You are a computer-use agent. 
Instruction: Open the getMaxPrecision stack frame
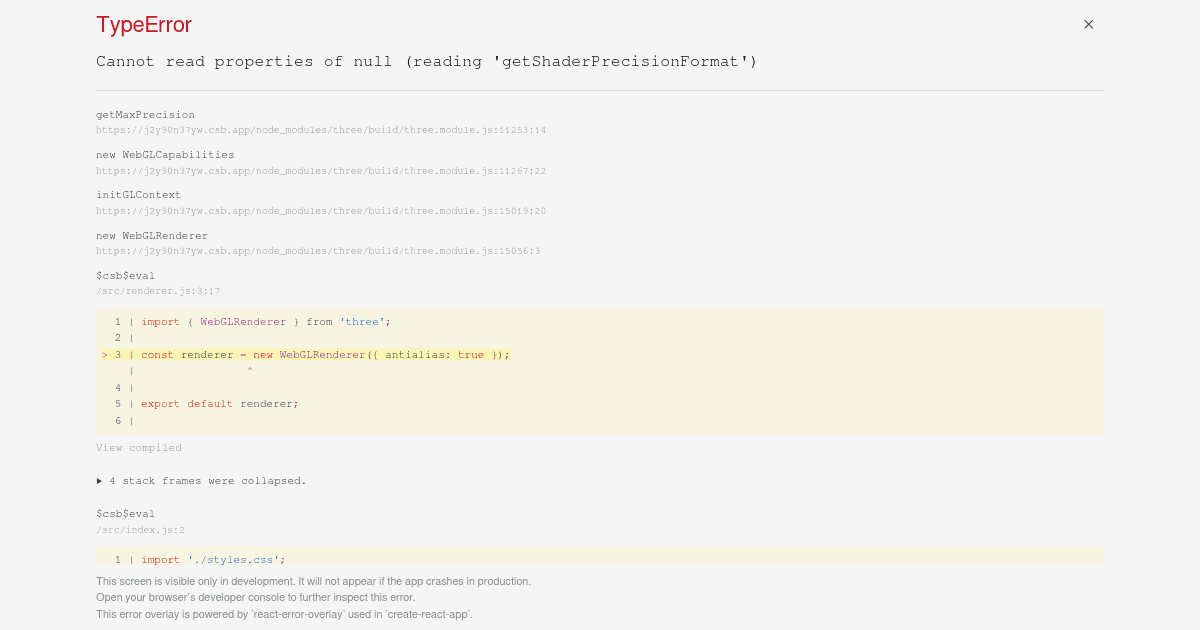click(145, 115)
